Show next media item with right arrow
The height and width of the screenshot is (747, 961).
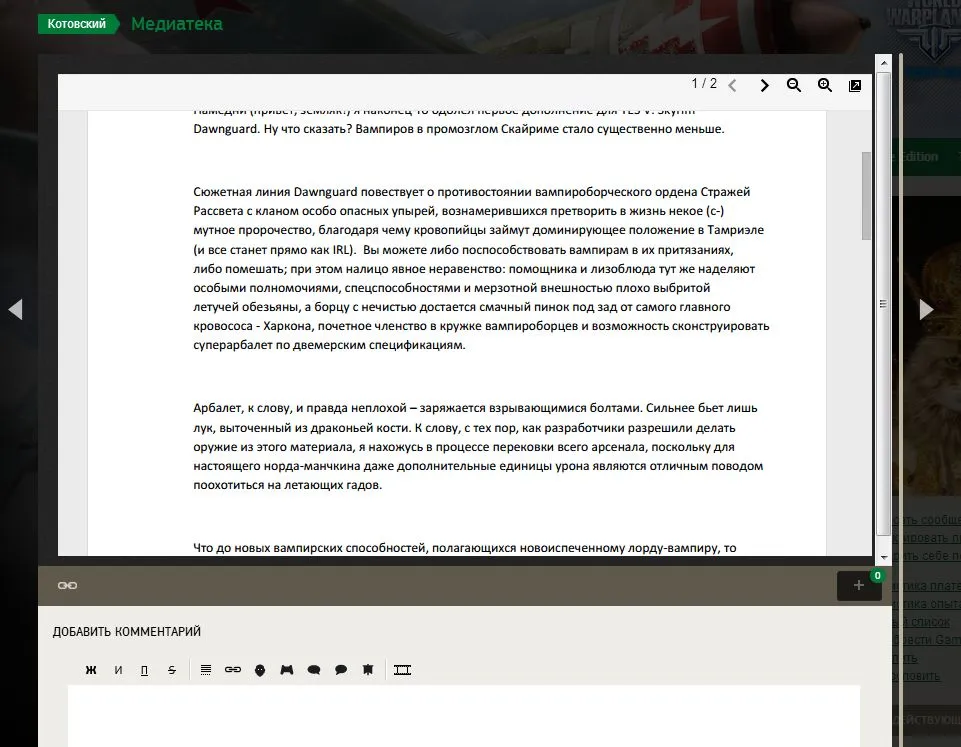[926, 309]
